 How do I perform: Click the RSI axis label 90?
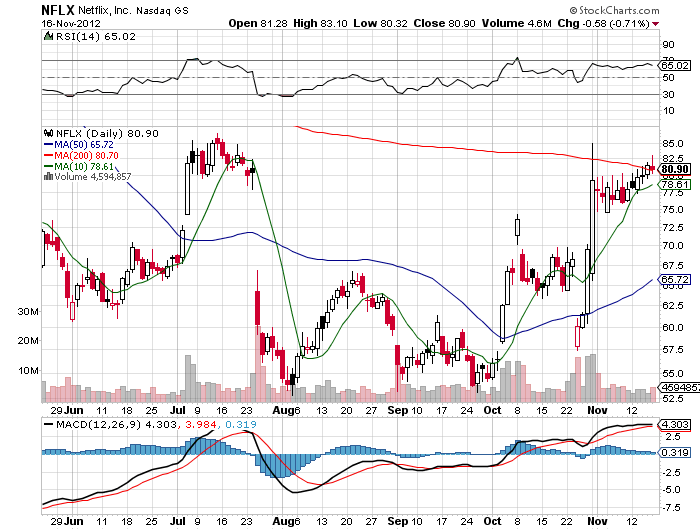pyautogui.click(x=668, y=45)
